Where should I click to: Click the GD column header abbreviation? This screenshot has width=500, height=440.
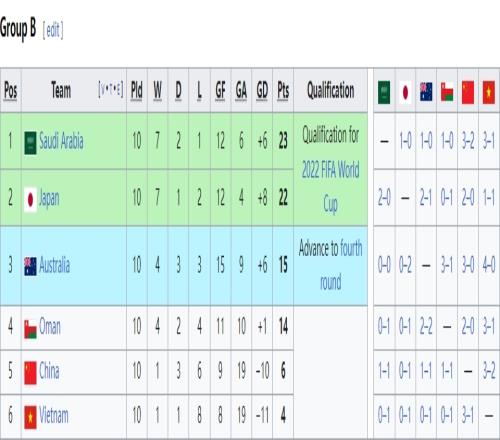(x=262, y=90)
